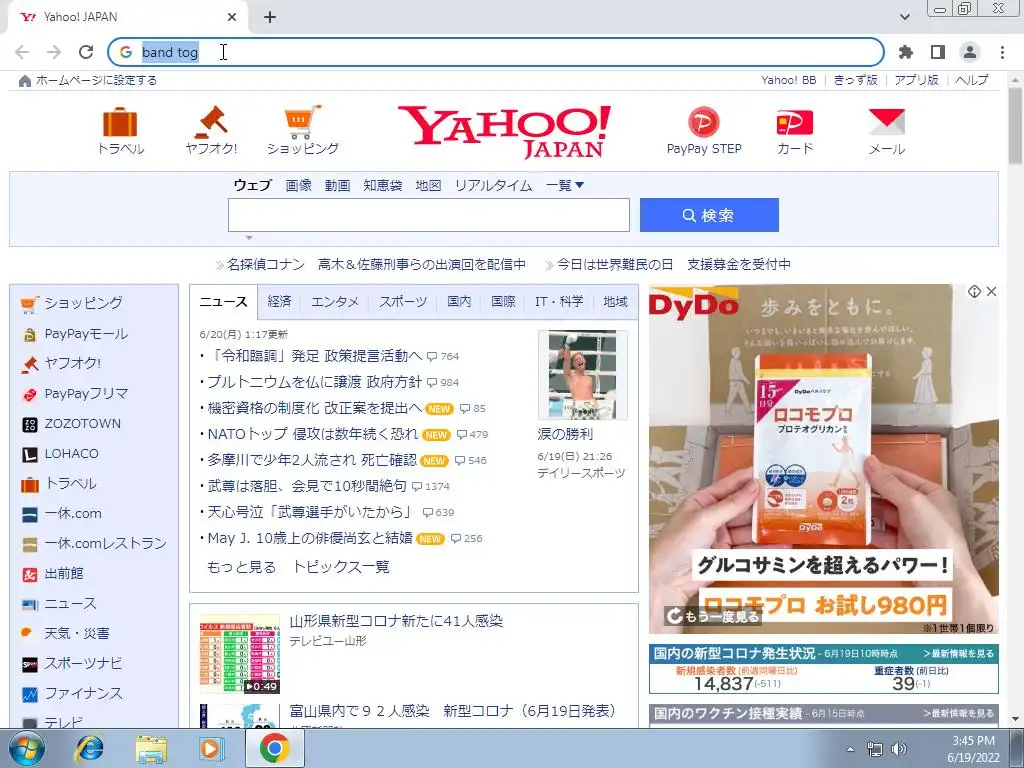
Task: Open 最新情報を見る for コロナ発生状況
Action: [959, 654]
